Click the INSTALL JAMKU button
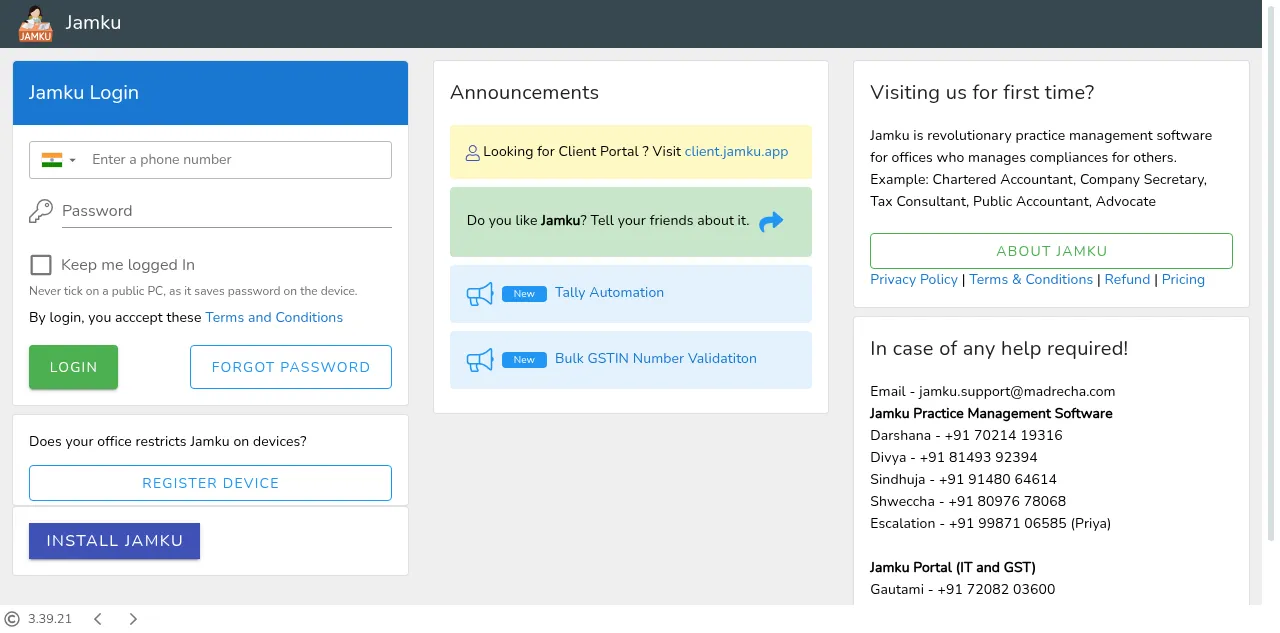This screenshot has width=1280, height=633. (114, 541)
